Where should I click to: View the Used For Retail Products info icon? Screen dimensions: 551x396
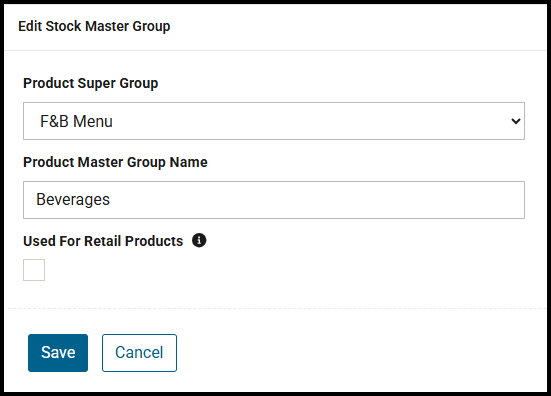(x=199, y=241)
